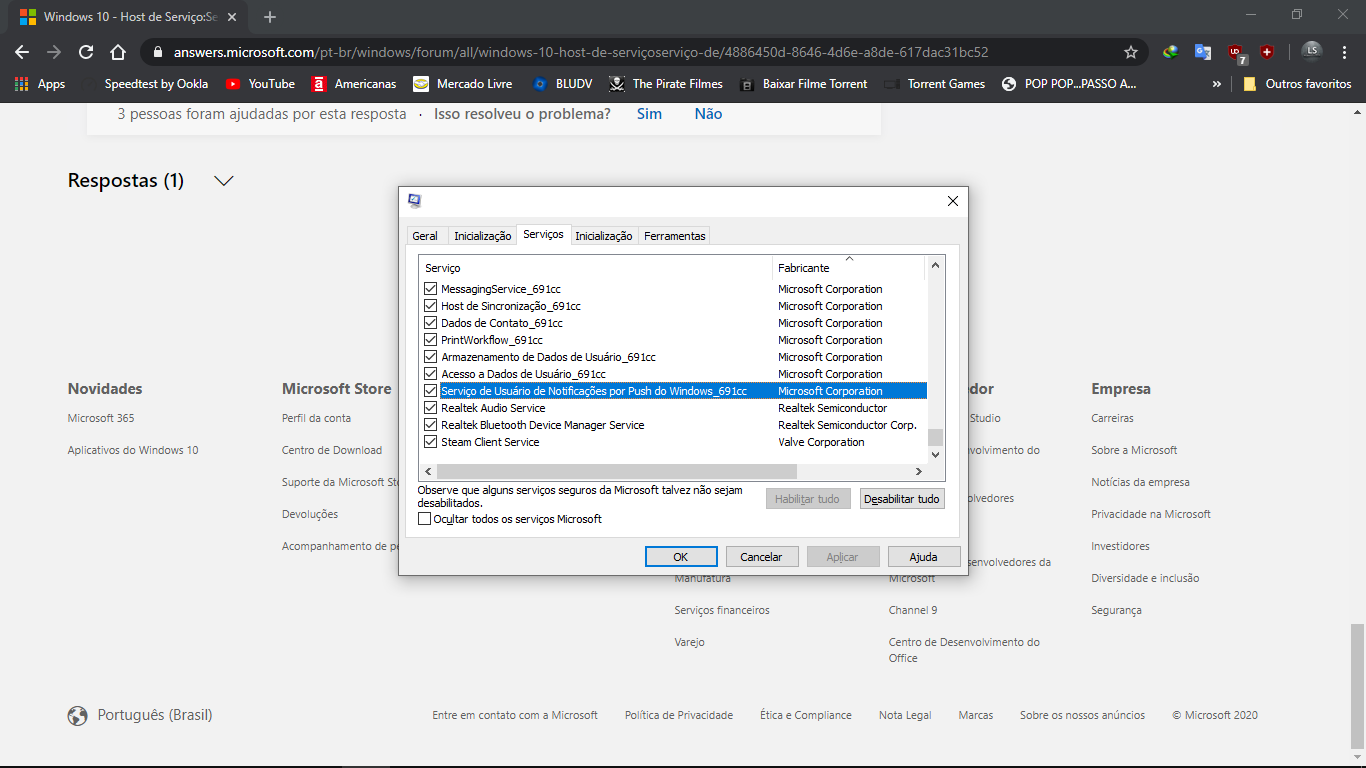Confirm the dialog with OK
The image size is (1366, 768).
(681, 557)
